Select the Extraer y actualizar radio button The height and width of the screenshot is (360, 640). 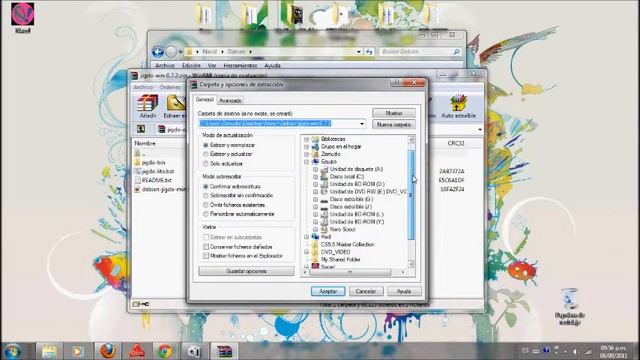pos(206,154)
